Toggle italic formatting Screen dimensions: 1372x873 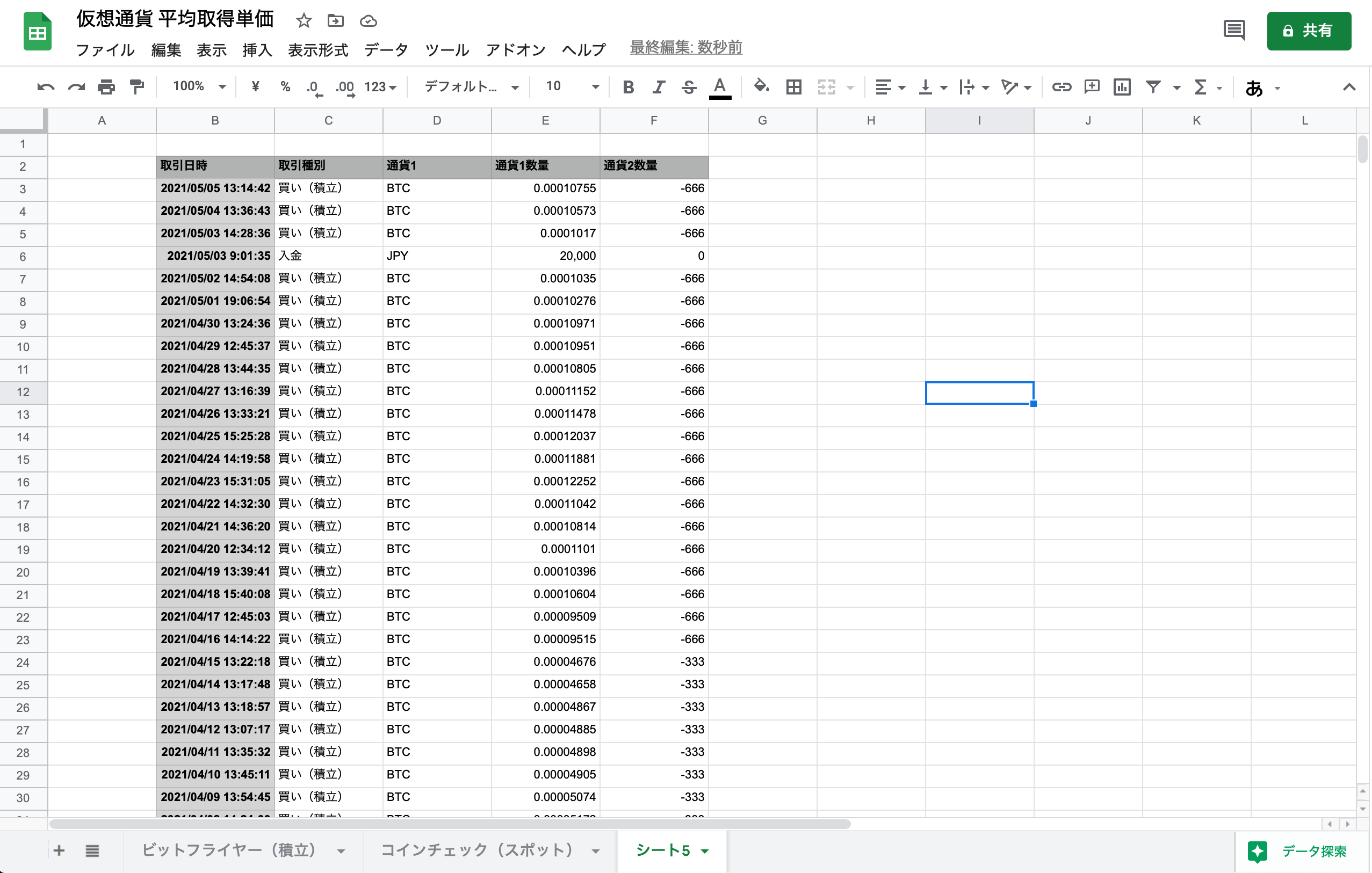[659, 87]
